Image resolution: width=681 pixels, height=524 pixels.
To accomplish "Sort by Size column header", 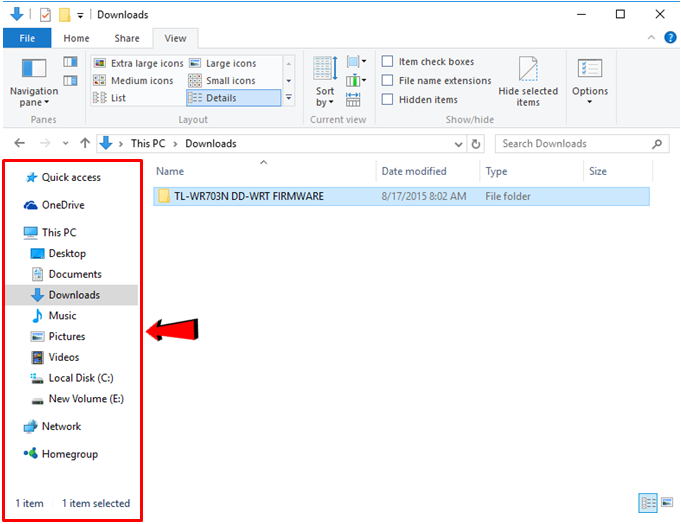I will coord(618,171).
